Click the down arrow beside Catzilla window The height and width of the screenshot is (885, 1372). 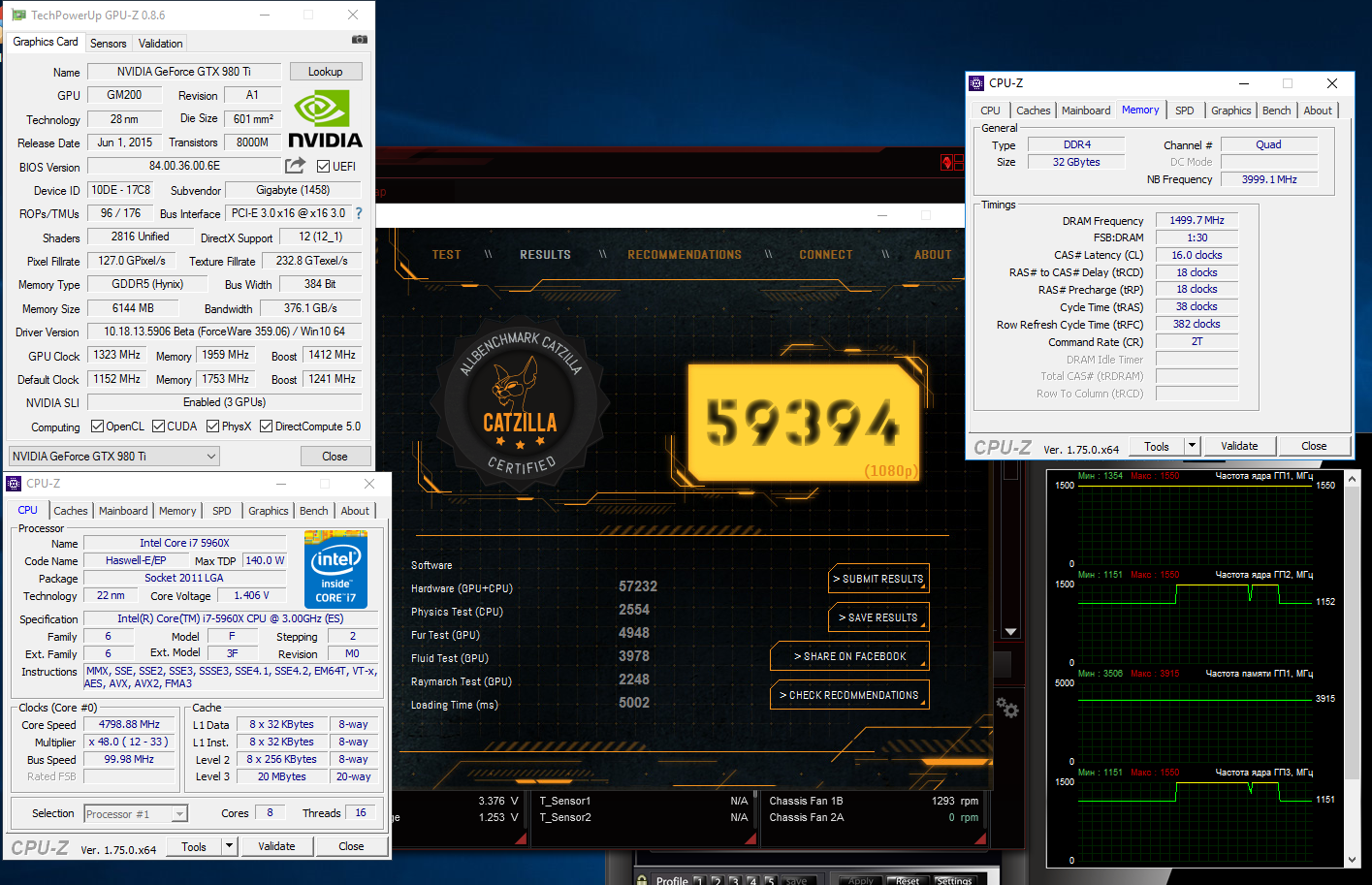point(1010,632)
